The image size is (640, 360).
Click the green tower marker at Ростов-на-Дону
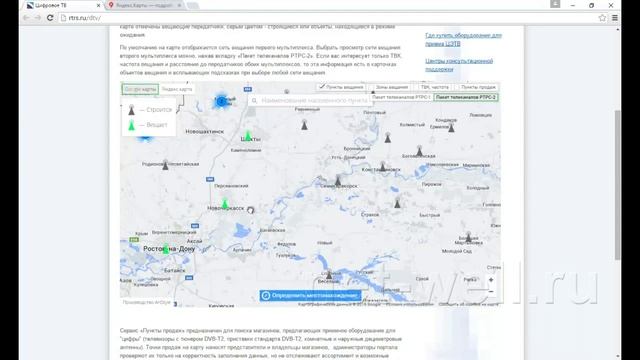[166, 248]
